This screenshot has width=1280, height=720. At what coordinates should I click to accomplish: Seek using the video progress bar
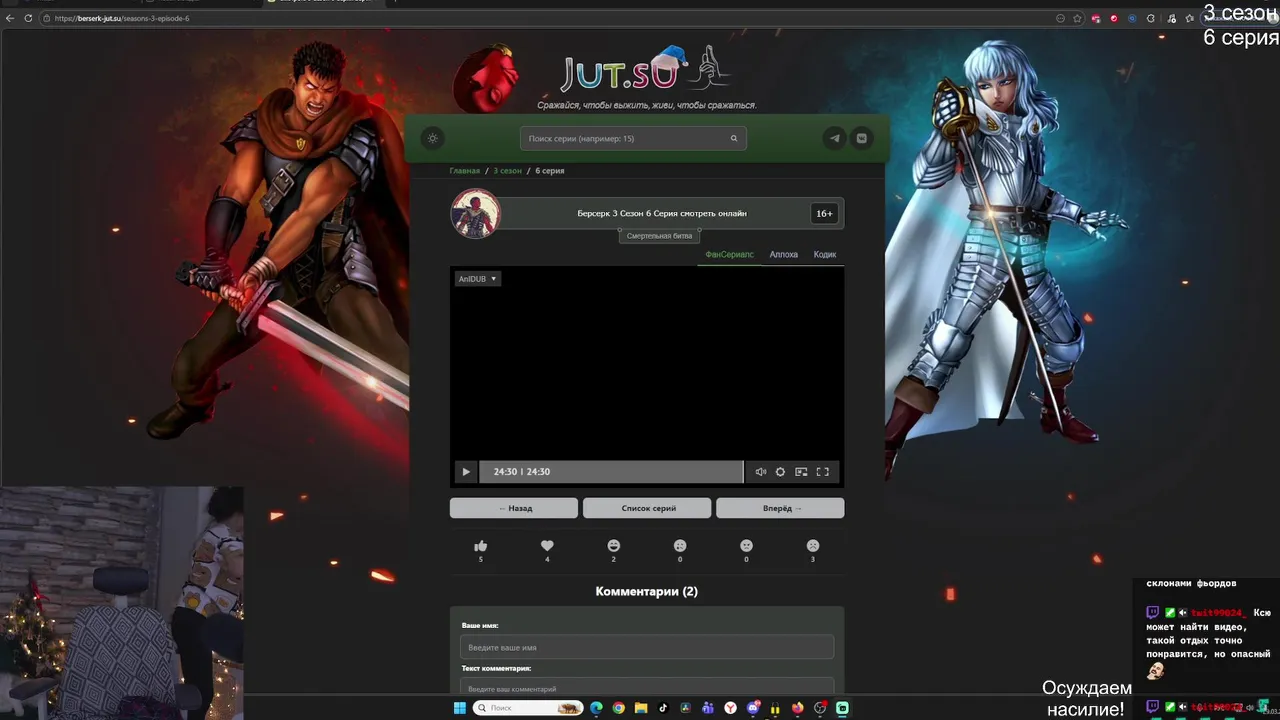(611, 472)
